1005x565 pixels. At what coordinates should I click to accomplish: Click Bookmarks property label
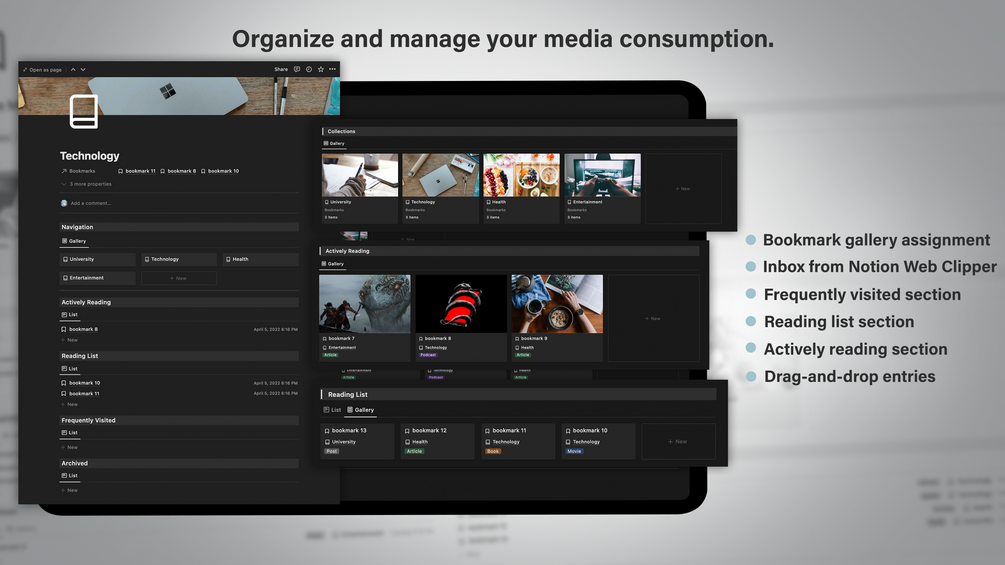pyautogui.click(x=78, y=171)
